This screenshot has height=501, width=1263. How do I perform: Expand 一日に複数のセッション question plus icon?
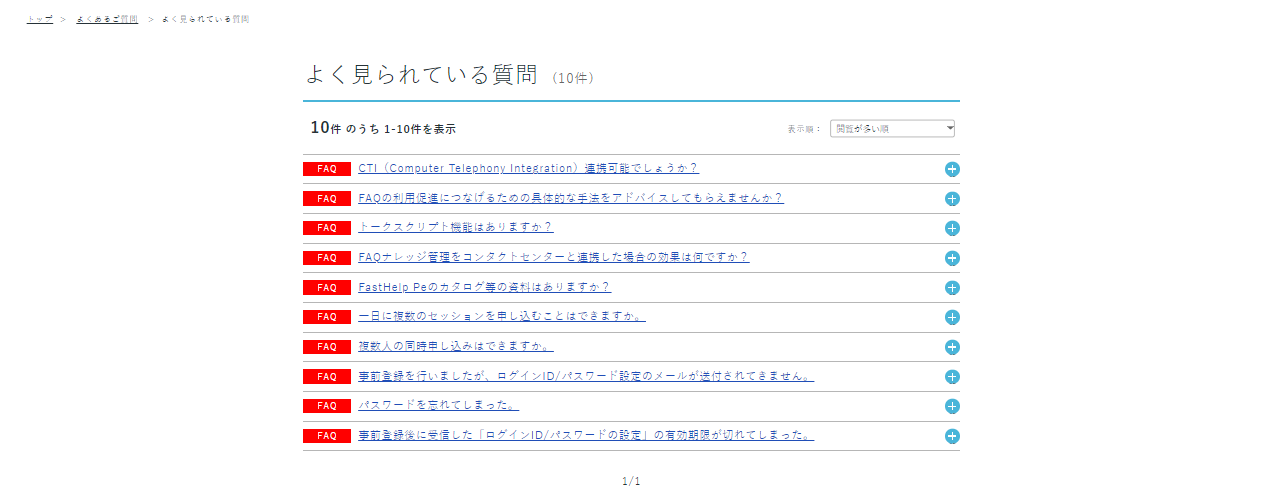[x=952, y=317]
